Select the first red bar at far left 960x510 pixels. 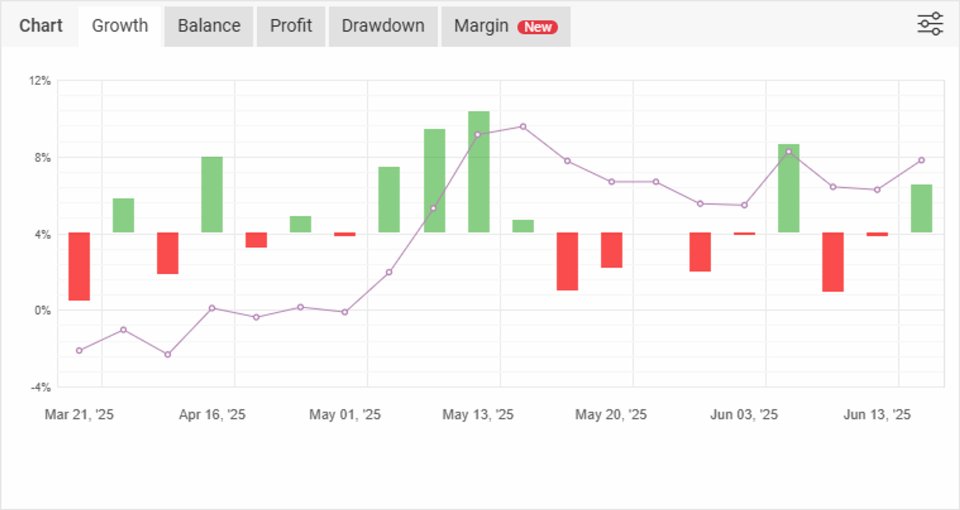pyautogui.click(x=79, y=266)
